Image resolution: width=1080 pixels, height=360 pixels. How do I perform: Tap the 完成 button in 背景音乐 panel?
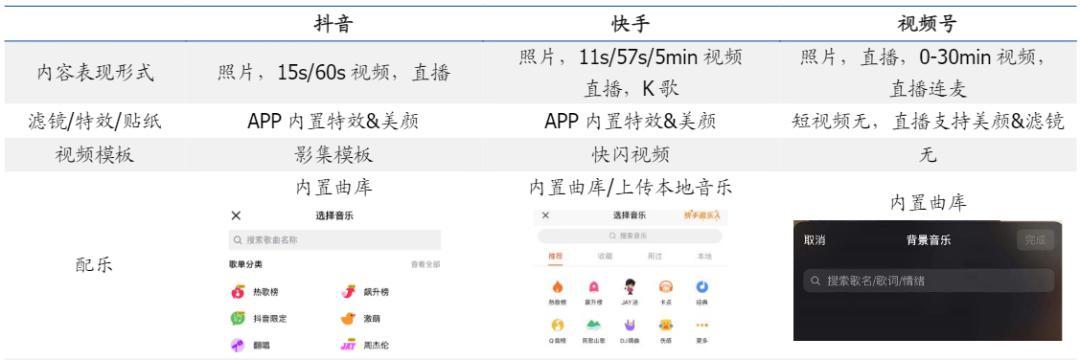coord(1035,240)
